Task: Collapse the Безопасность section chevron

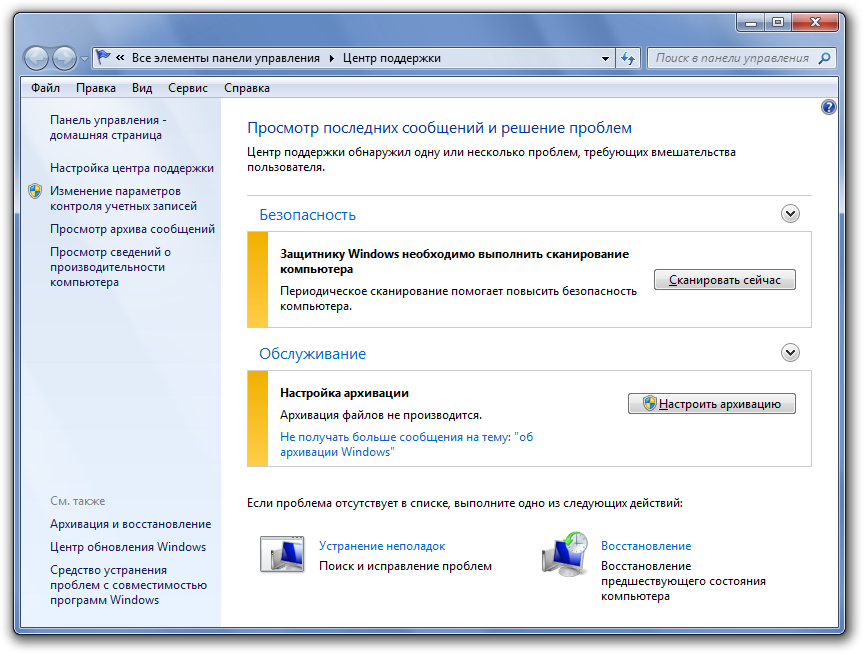Action: [791, 213]
